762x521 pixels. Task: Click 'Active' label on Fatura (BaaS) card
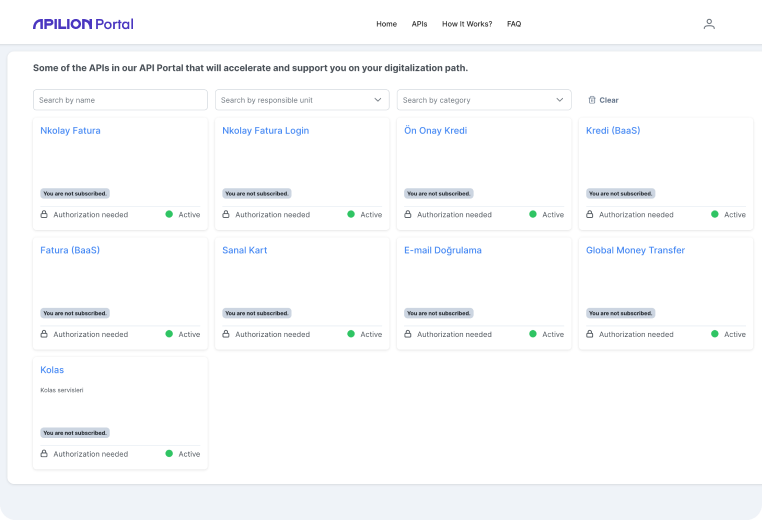pos(189,334)
